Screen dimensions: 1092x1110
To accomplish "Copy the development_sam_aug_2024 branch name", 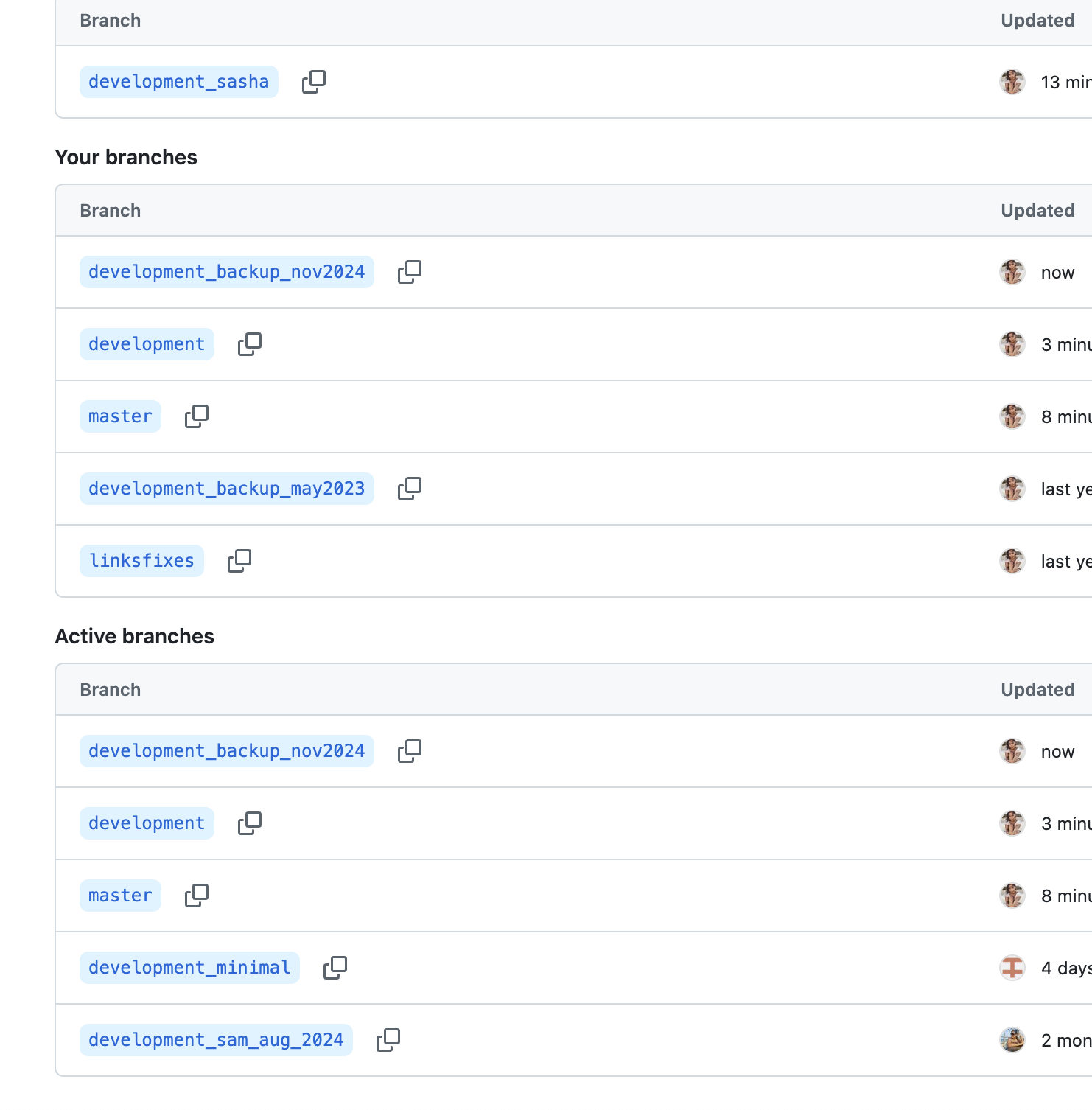I will tap(388, 1040).
